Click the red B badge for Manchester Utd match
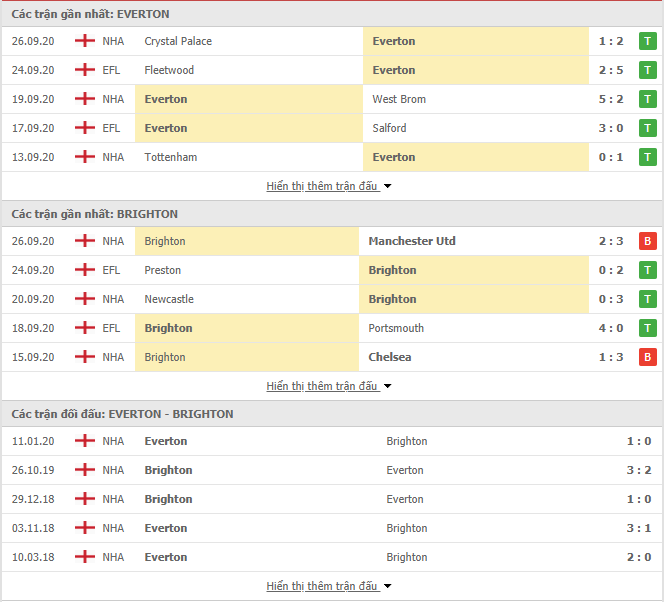This screenshot has height=602, width=664. (x=648, y=241)
